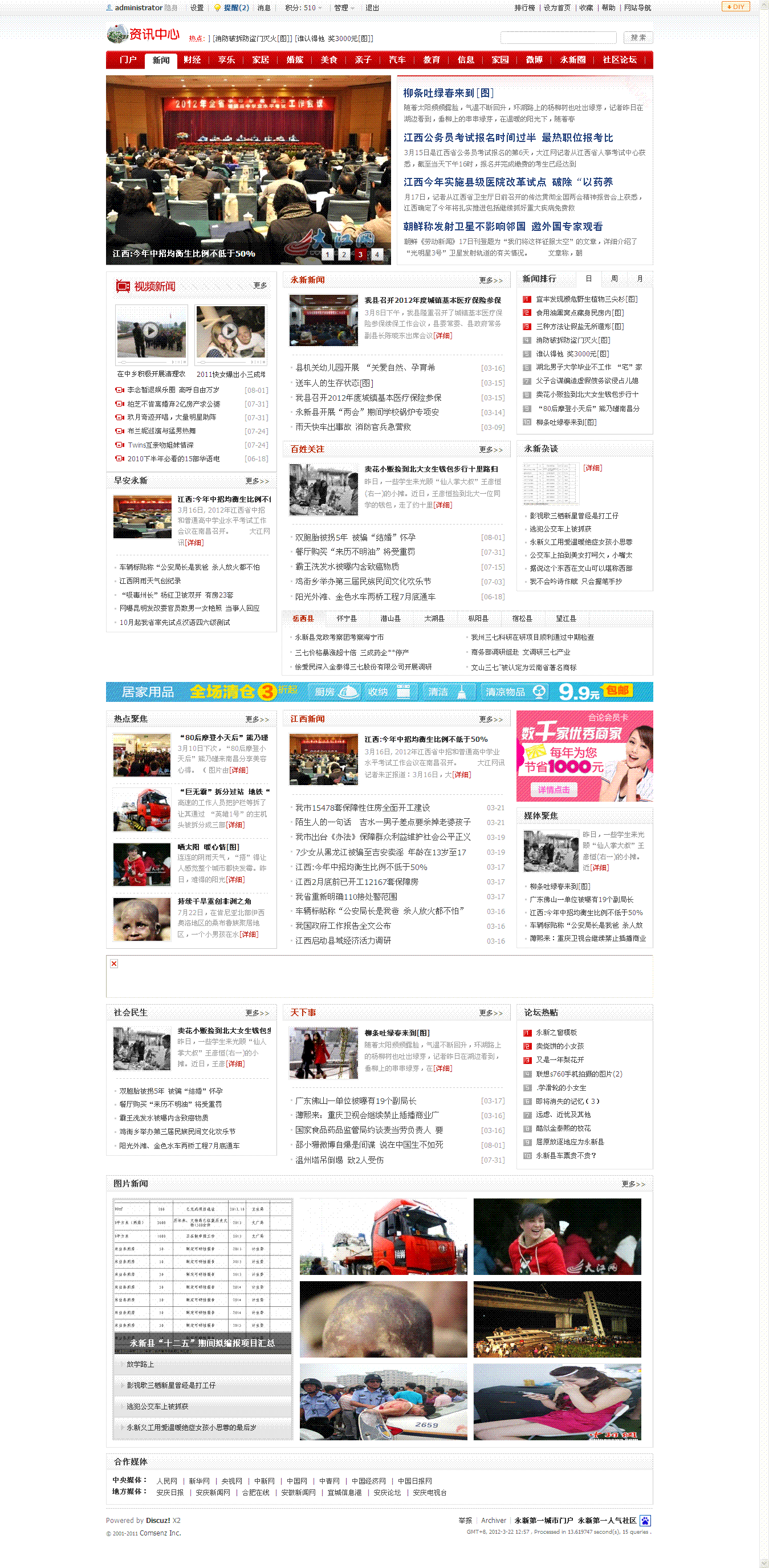Select the 望江县 county tab
The width and height of the screenshot is (769, 1568).
(x=566, y=619)
